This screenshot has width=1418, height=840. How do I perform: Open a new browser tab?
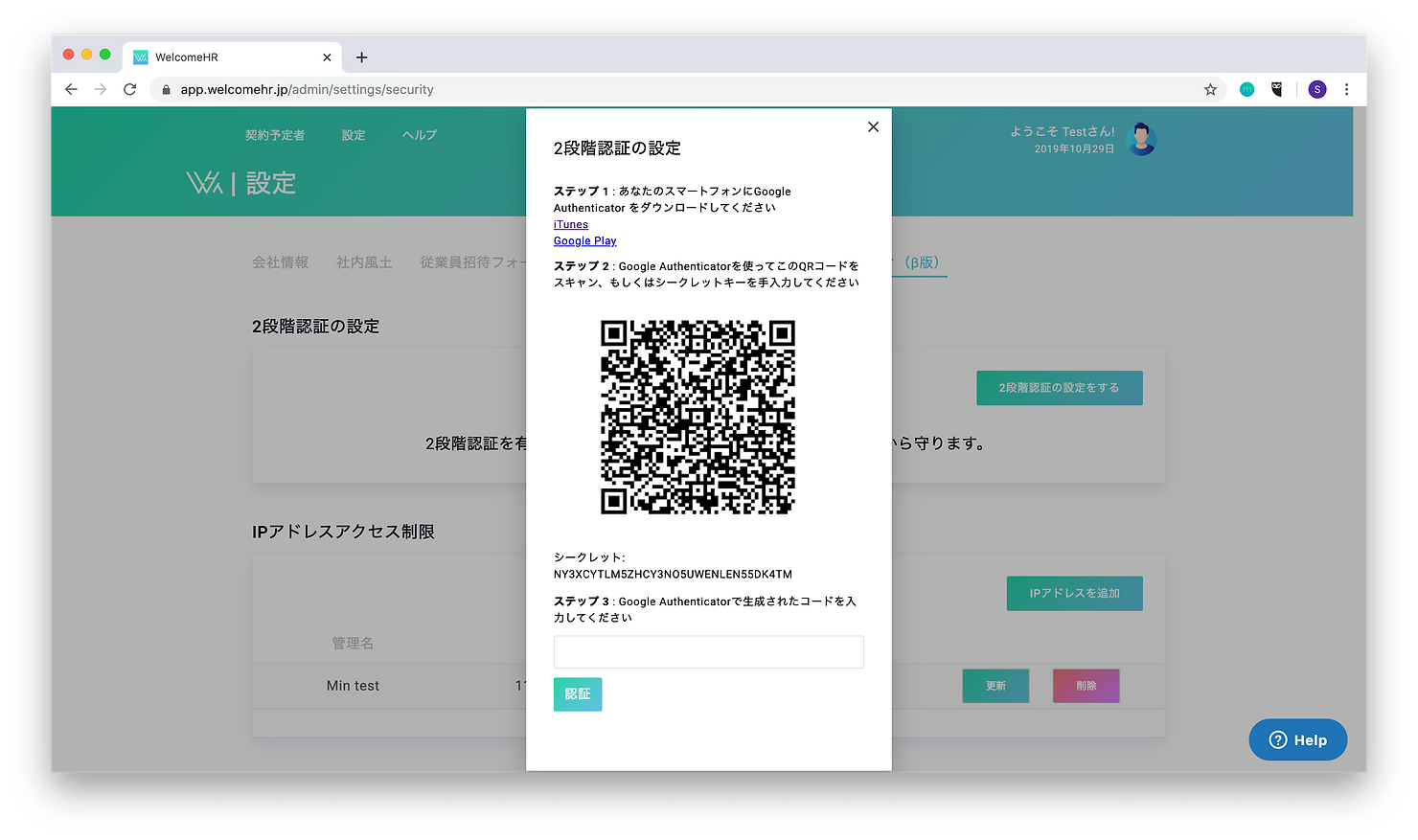(x=361, y=57)
